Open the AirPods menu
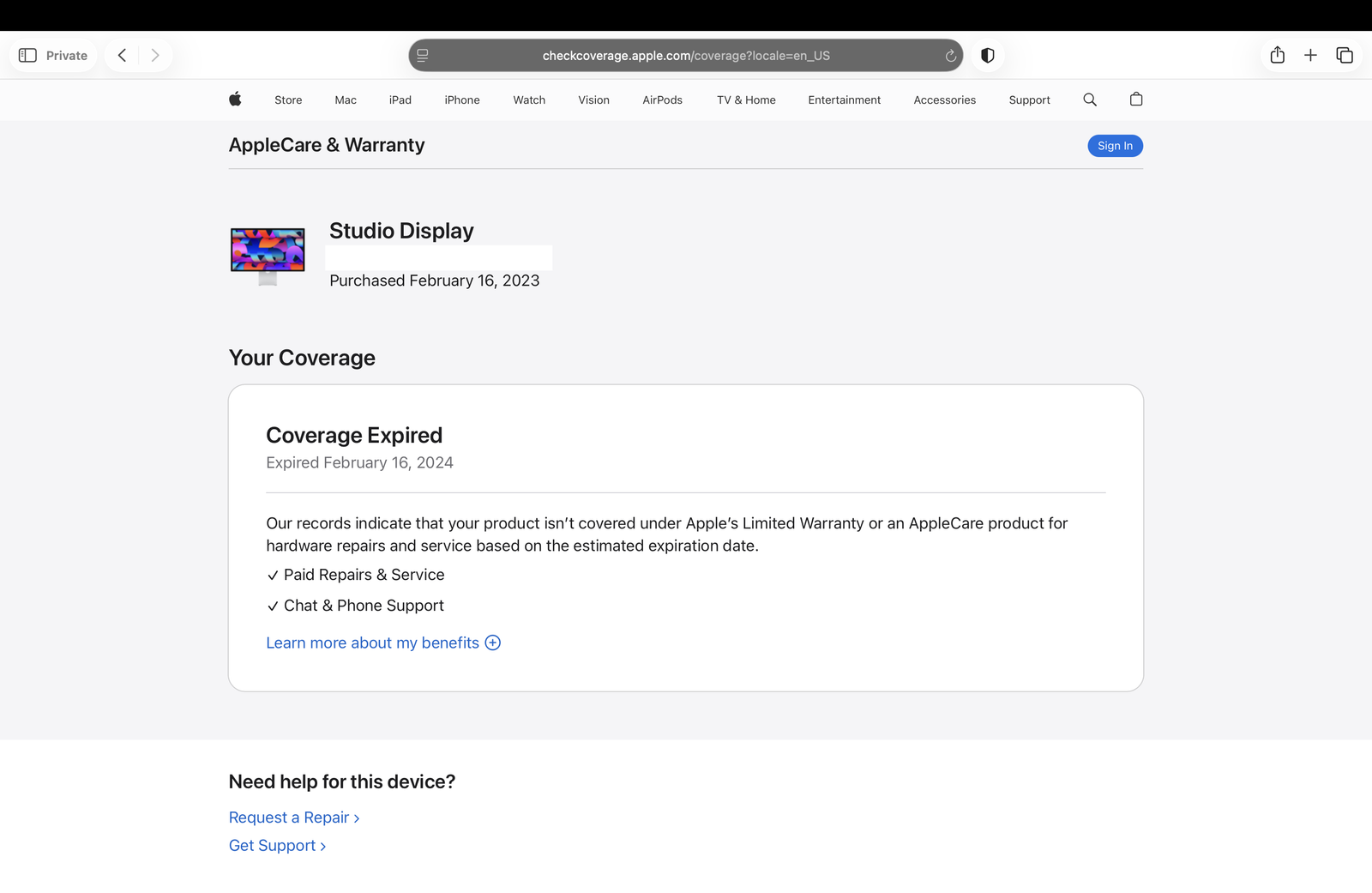The width and height of the screenshot is (1372, 893). click(663, 100)
